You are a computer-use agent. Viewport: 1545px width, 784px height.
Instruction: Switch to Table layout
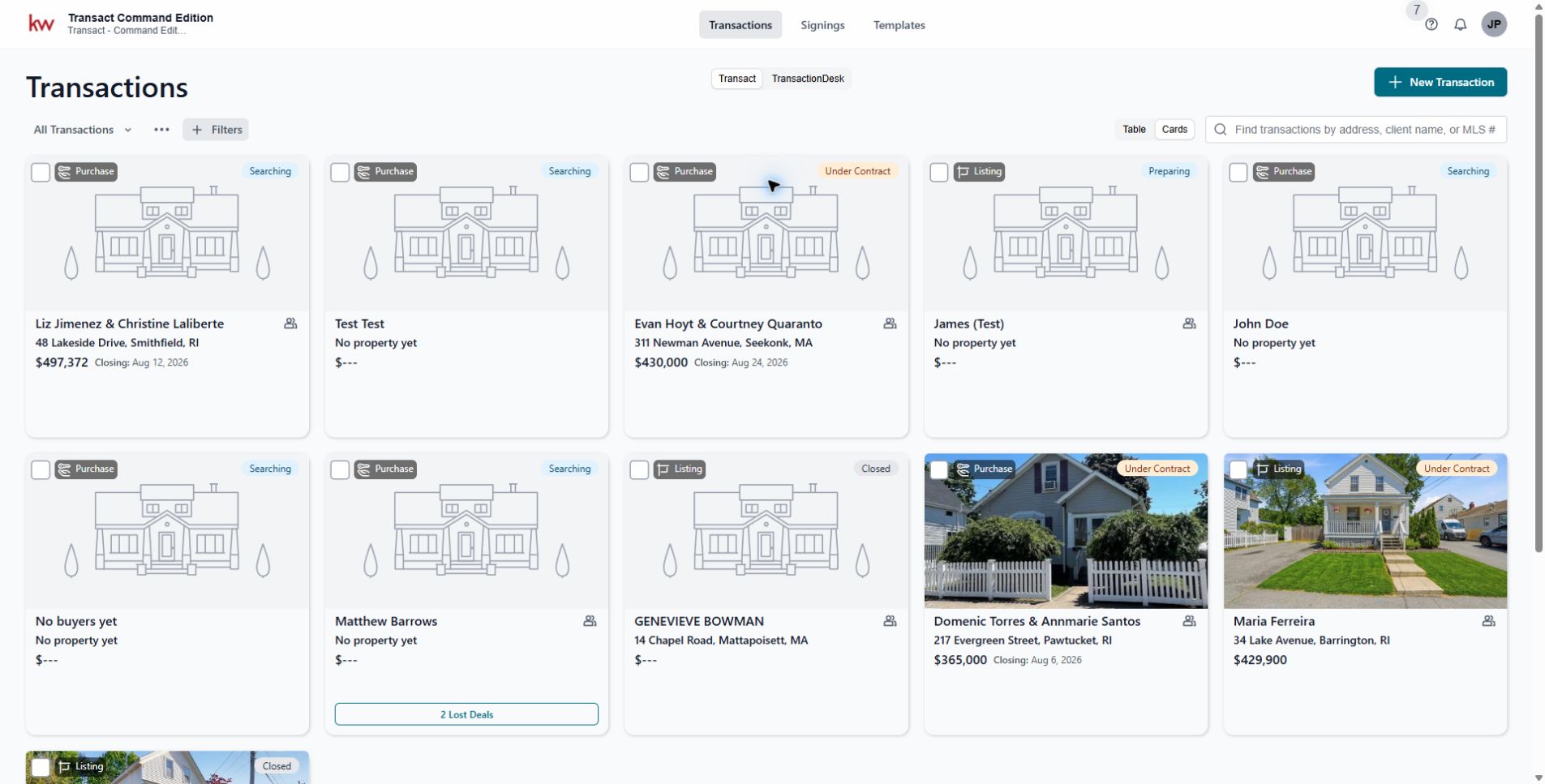click(1134, 130)
